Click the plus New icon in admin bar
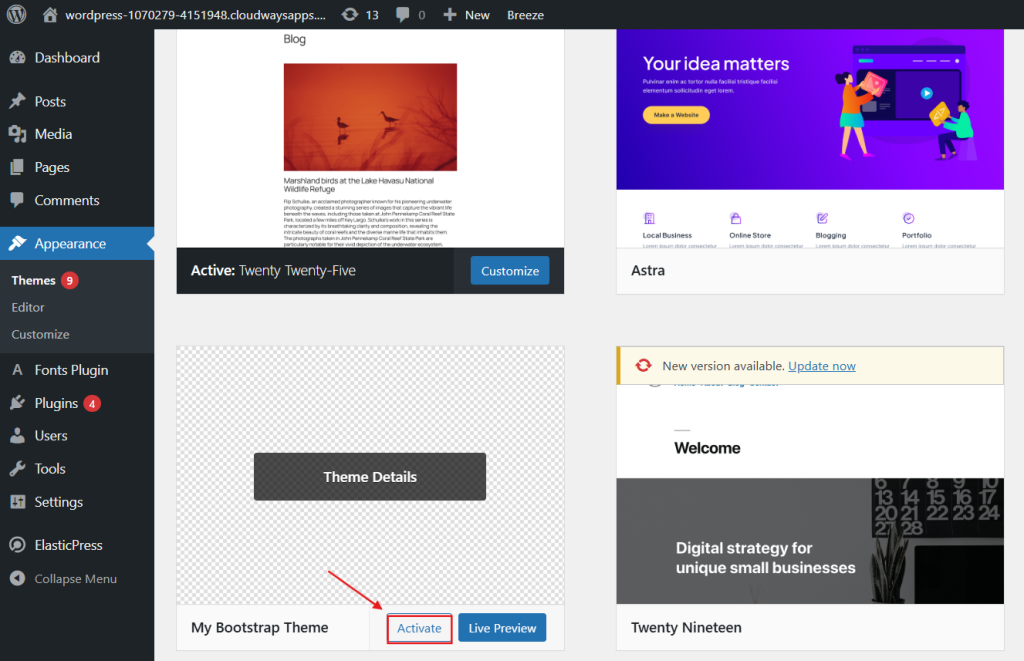The image size is (1024, 661). (x=450, y=14)
